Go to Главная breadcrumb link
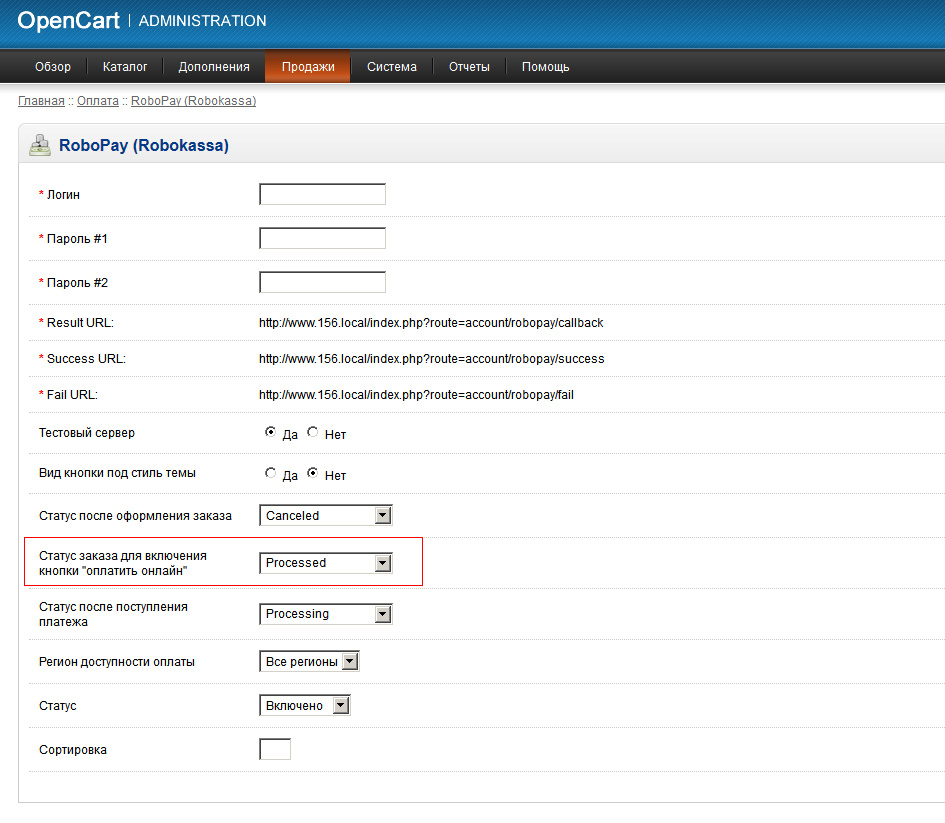945x823 pixels. (x=41, y=101)
